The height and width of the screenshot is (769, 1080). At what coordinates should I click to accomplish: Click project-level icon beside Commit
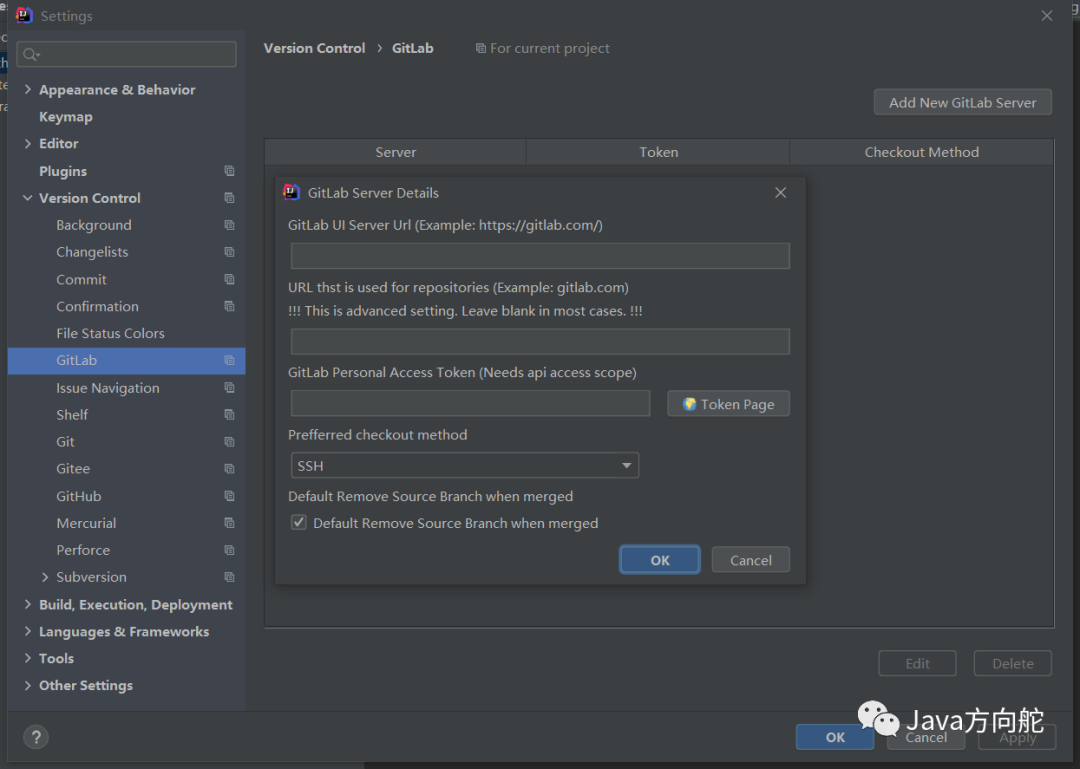229,279
